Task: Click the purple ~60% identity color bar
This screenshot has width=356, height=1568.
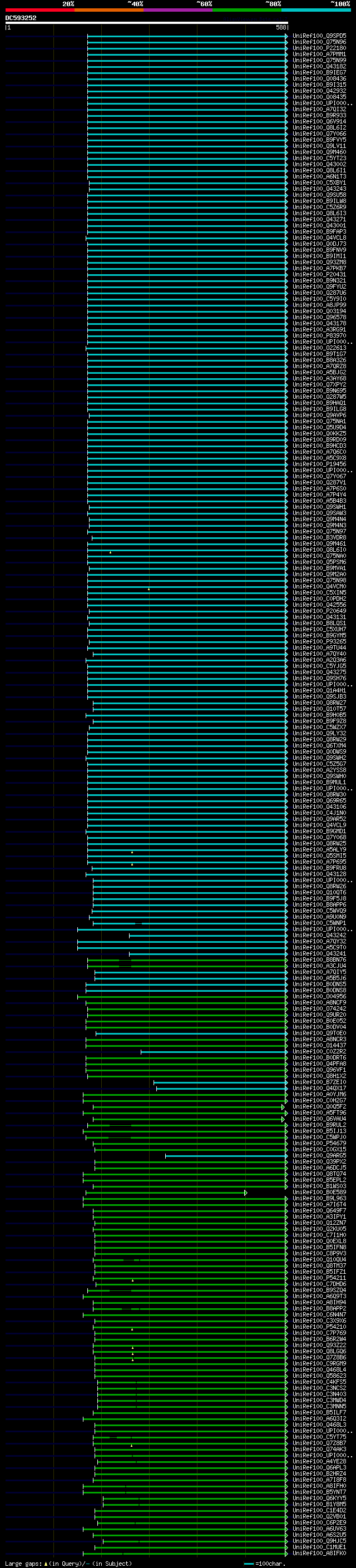Action: (179, 10)
